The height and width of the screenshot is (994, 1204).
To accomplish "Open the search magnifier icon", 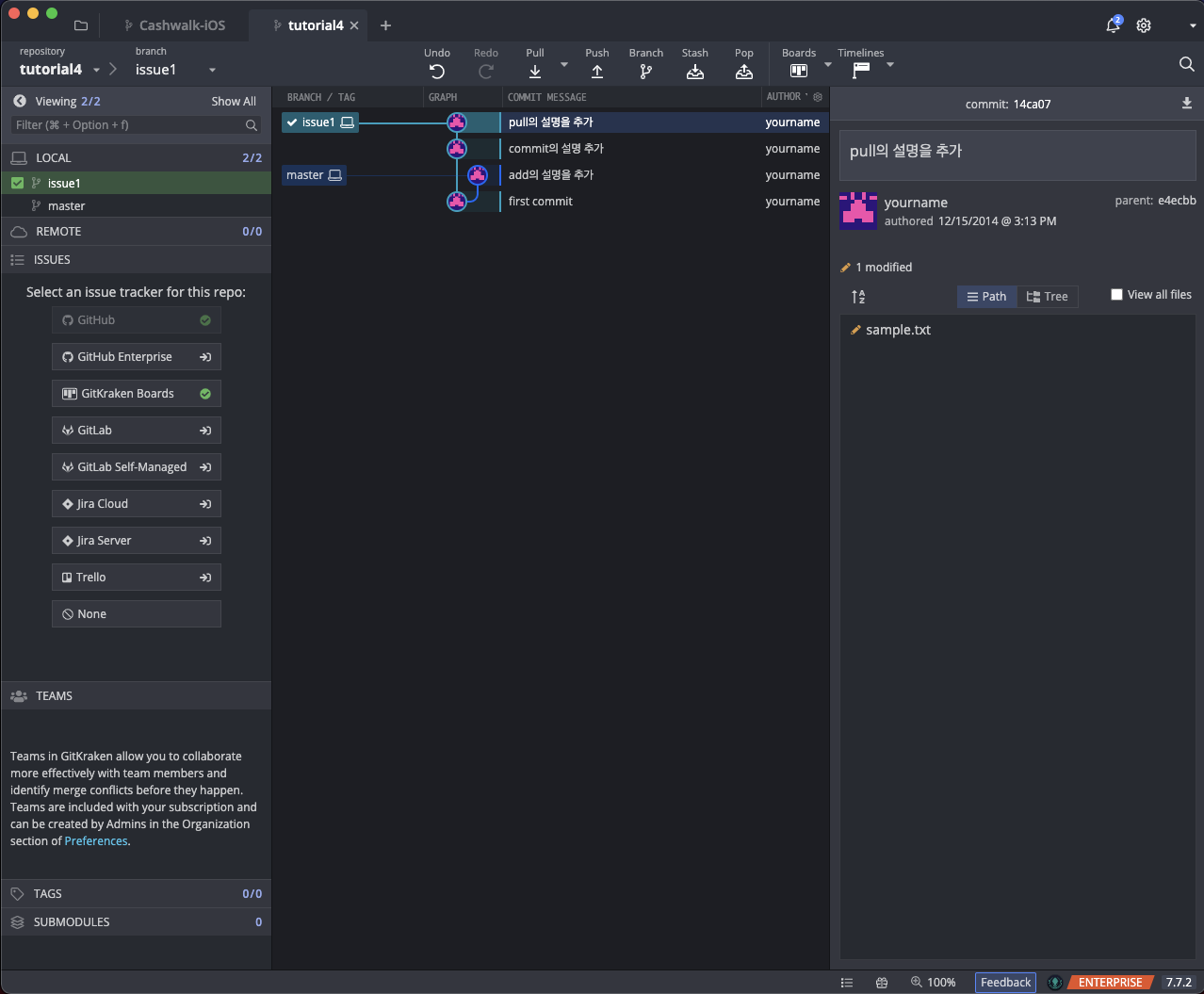I will click(x=1186, y=64).
